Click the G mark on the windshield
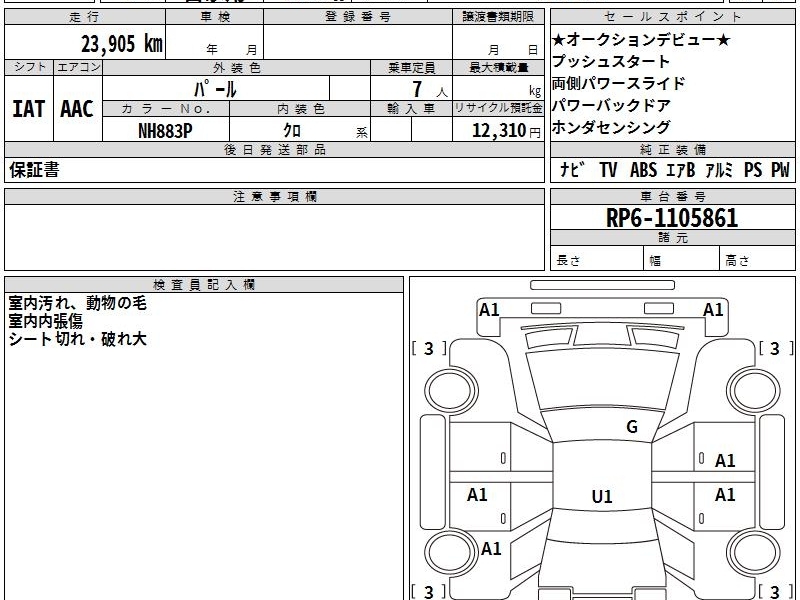Image resolution: width=800 pixels, height=600 pixels. 632,427
